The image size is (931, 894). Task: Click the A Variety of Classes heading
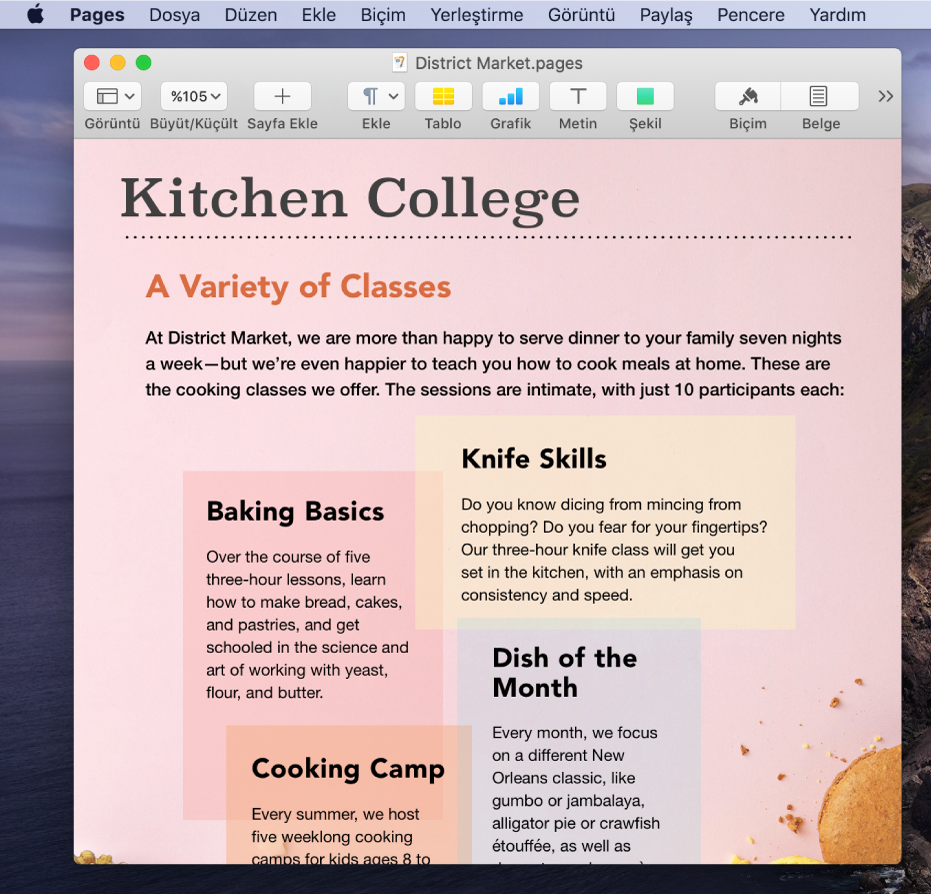[x=298, y=287]
